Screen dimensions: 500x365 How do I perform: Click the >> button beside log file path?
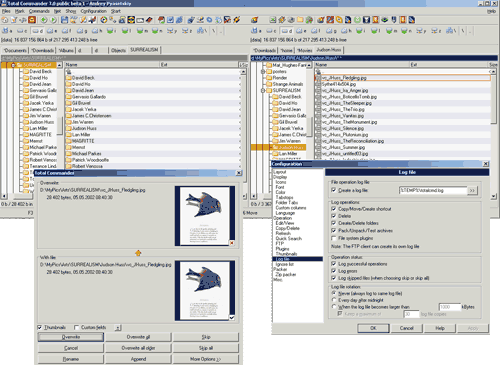point(472,190)
